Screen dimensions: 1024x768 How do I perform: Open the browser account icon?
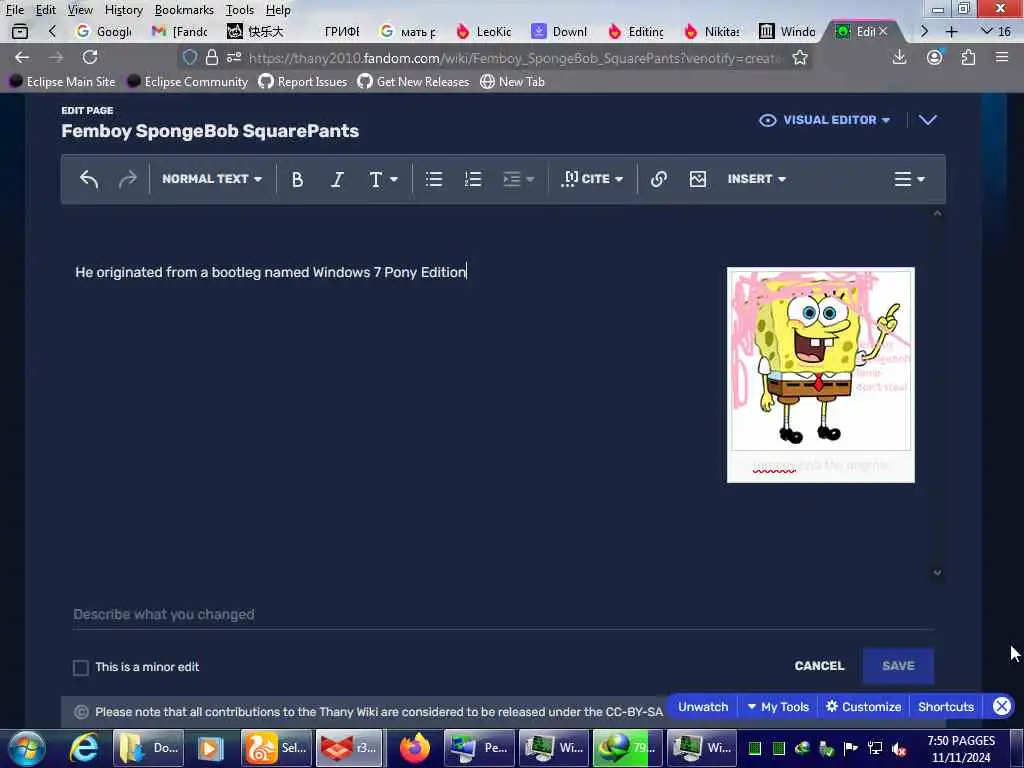pos(935,57)
